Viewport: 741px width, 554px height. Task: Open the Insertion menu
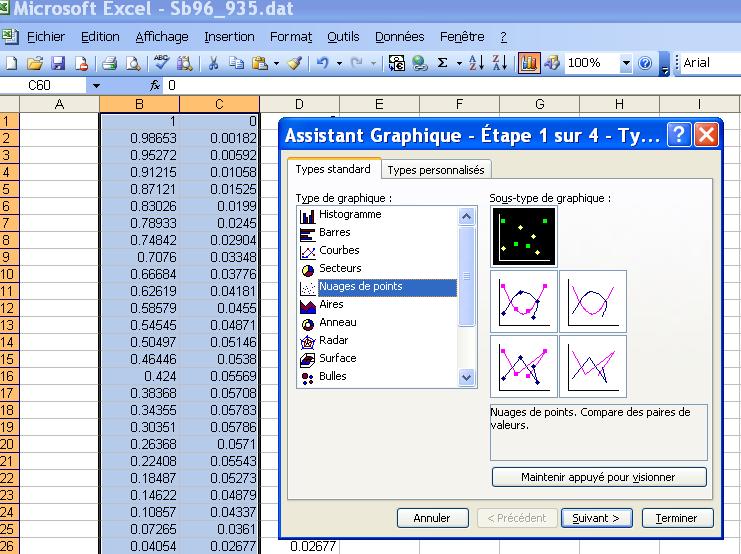(x=229, y=37)
